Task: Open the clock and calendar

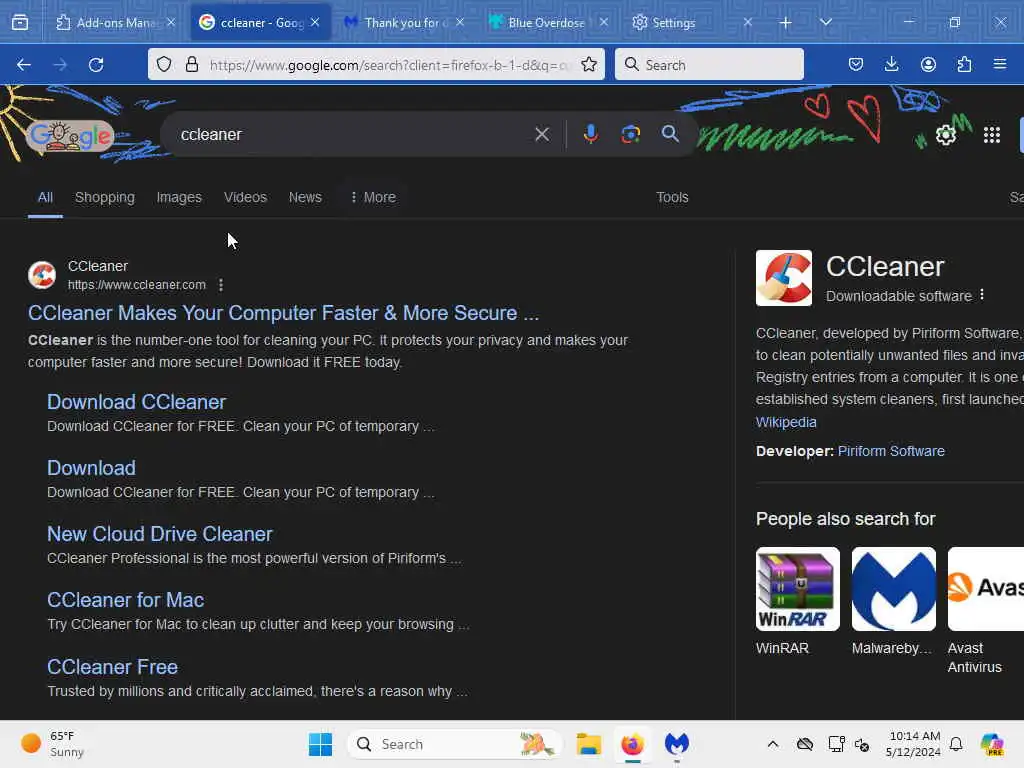Action: tap(913, 744)
